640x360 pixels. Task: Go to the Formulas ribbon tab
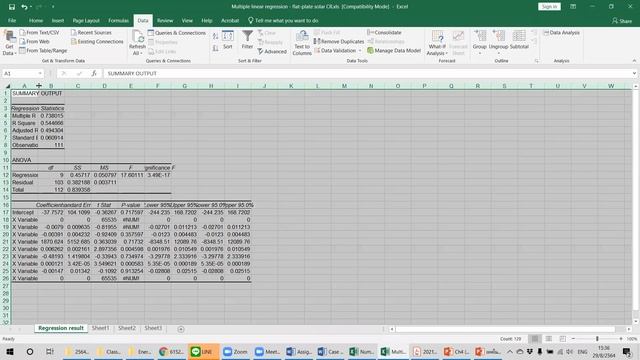pos(118,20)
